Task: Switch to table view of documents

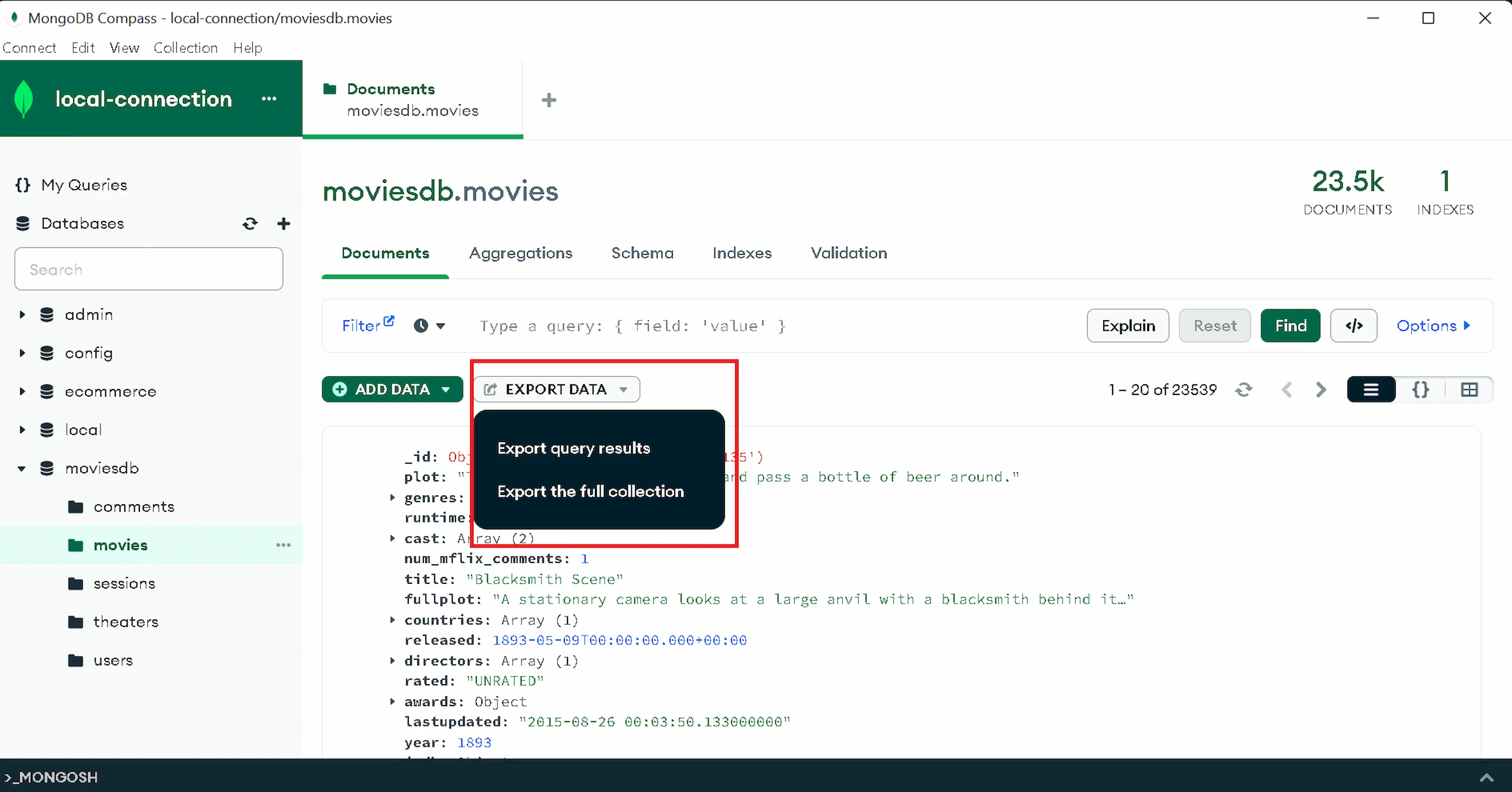Action: pyautogui.click(x=1469, y=390)
